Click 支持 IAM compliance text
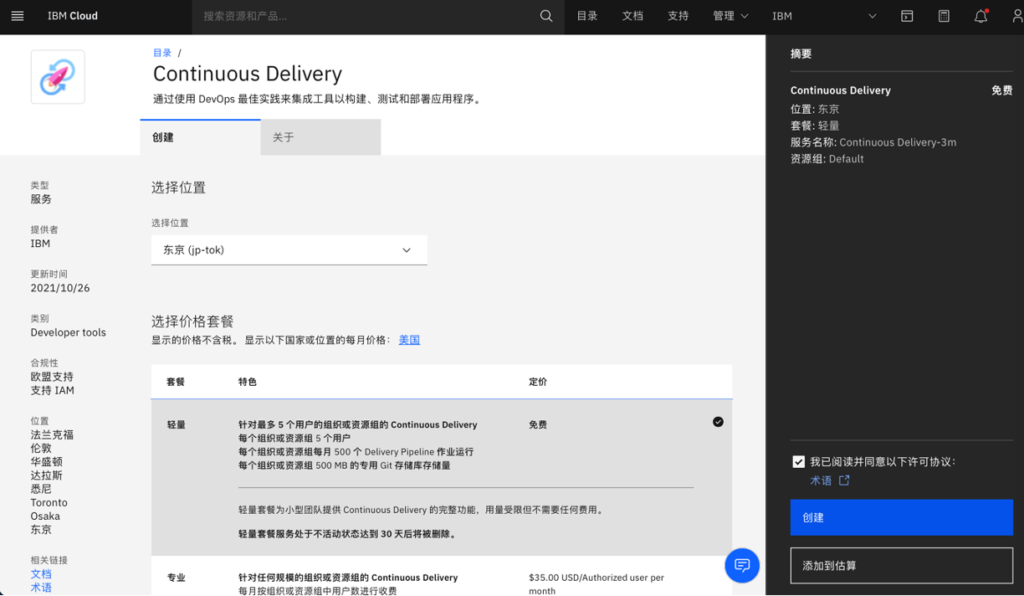1024x596 pixels. (x=52, y=390)
